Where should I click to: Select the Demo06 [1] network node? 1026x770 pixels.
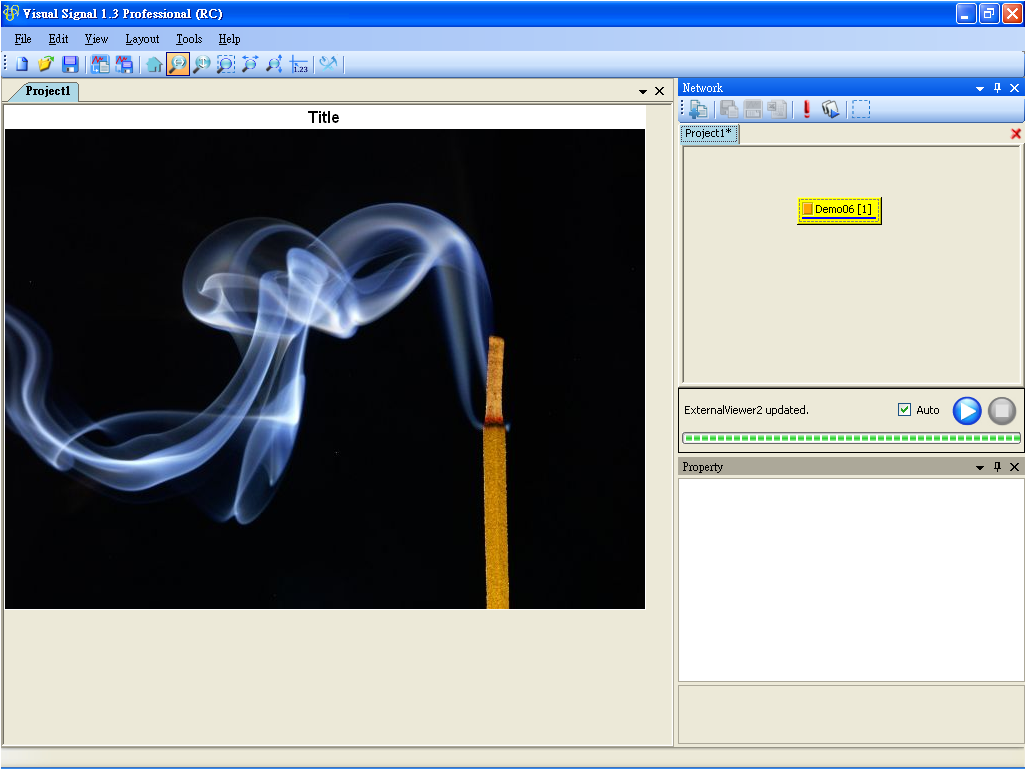839,210
